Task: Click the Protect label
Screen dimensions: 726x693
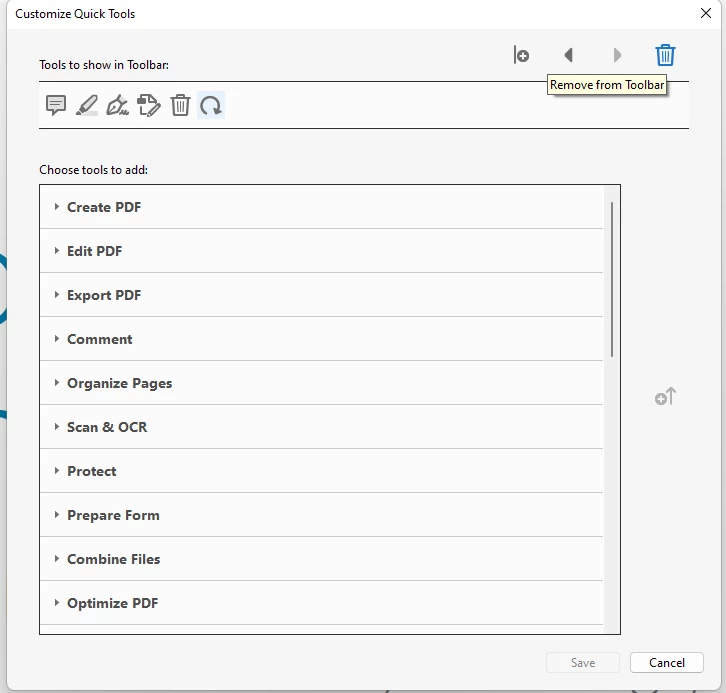Action: click(x=92, y=471)
